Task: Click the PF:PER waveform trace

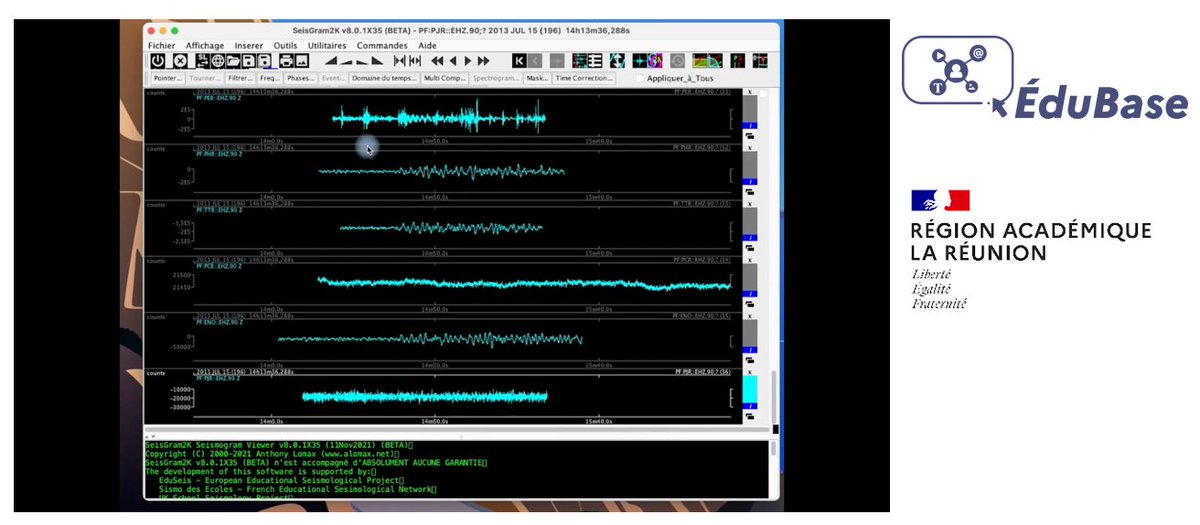Action: click(440, 119)
